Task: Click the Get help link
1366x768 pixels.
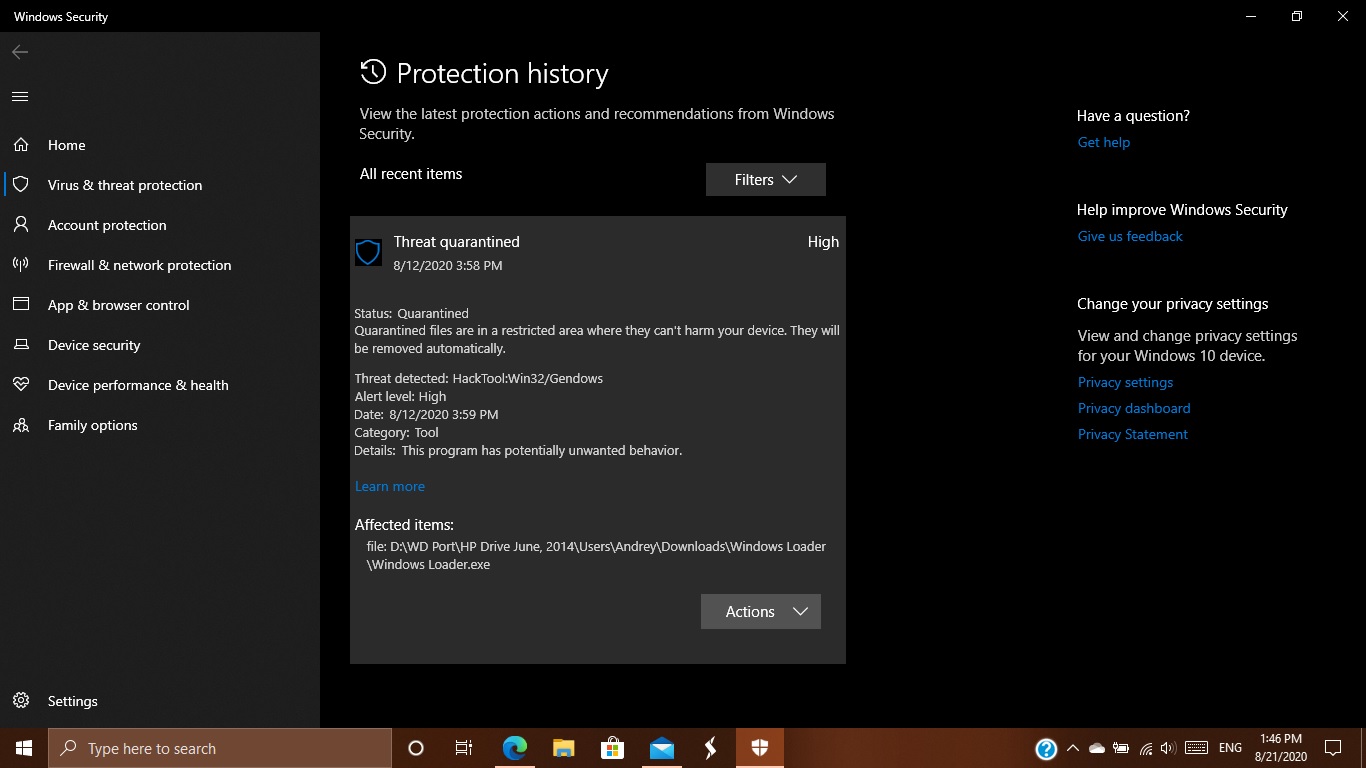Action: tap(1103, 142)
